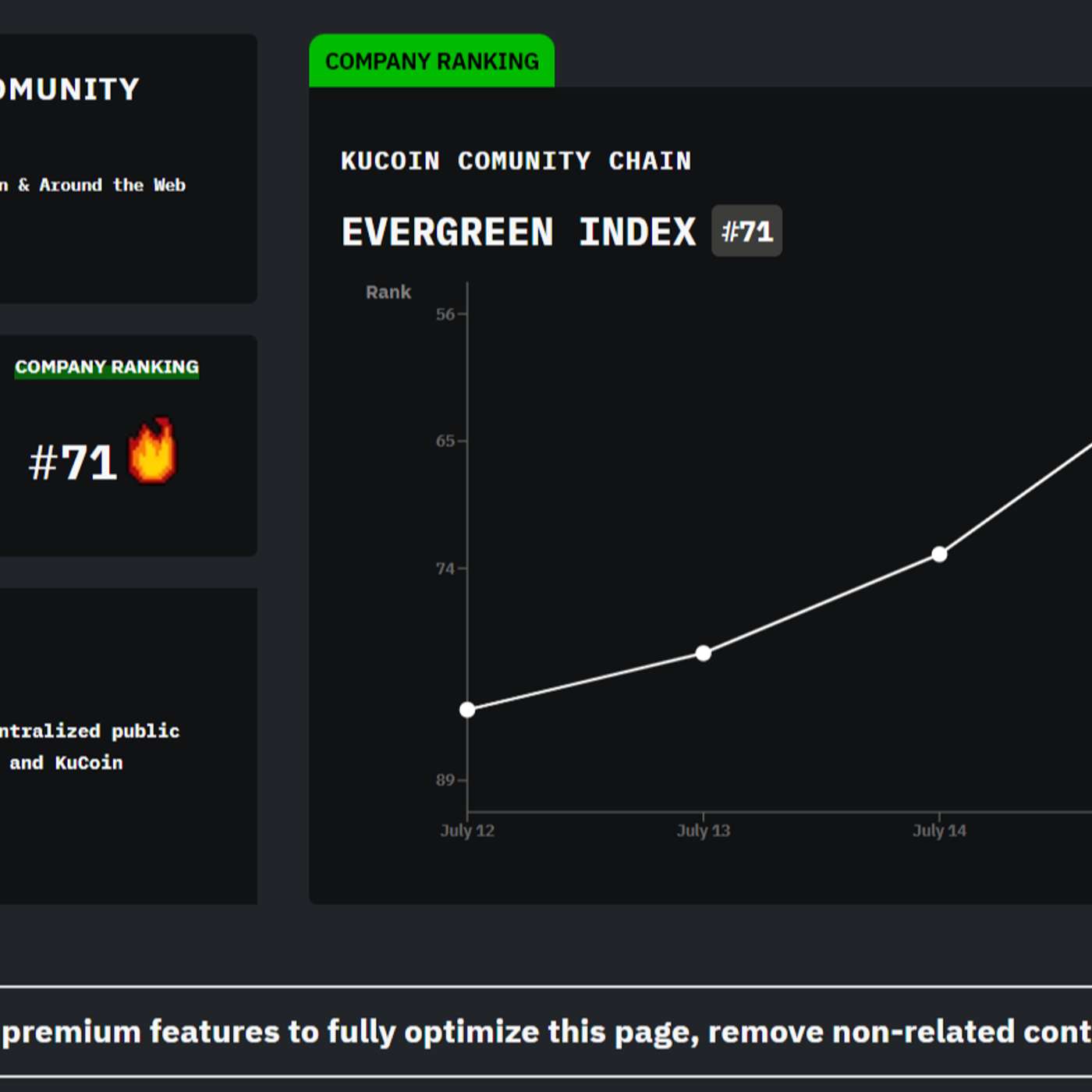Screen dimensions: 1092x1092
Task: Click the July 13 axis label
Action: tap(704, 830)
